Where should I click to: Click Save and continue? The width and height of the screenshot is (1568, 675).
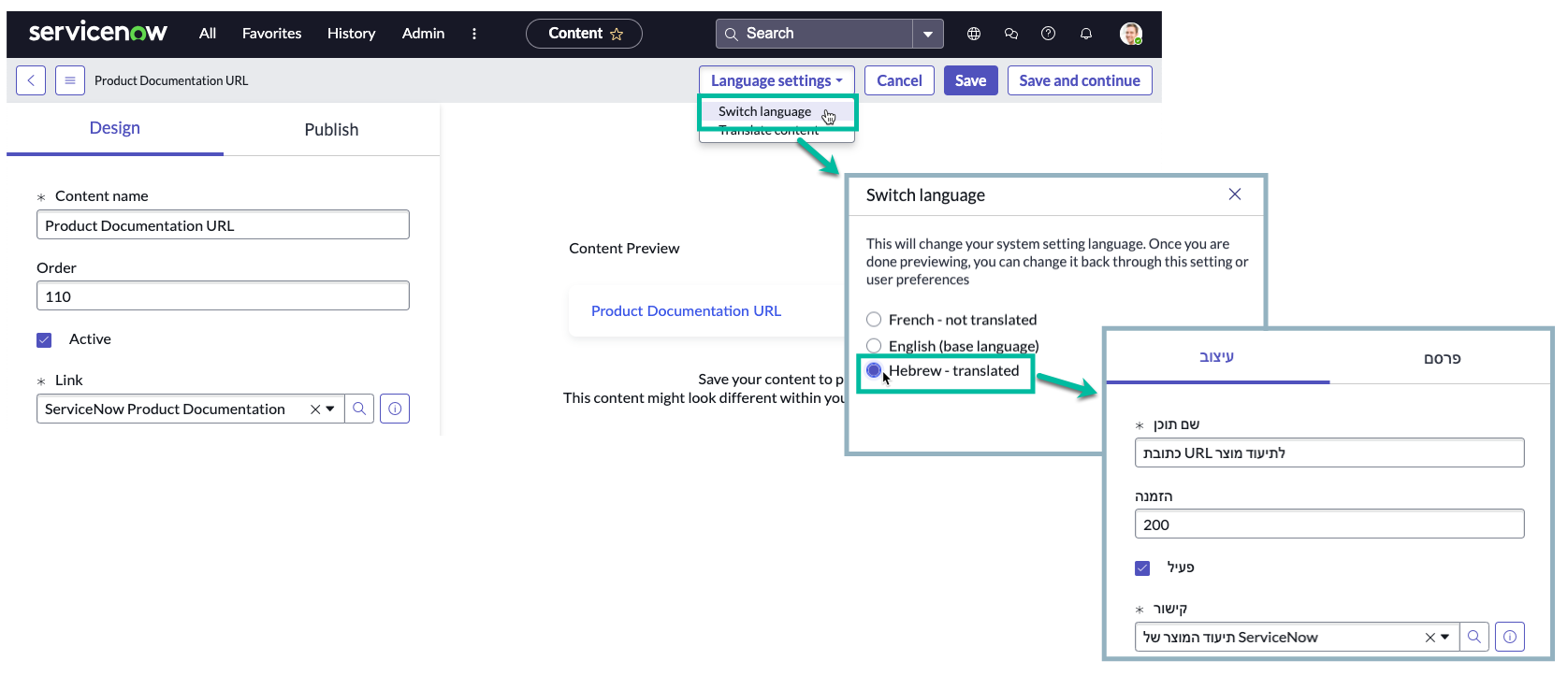click(1080, 80)
